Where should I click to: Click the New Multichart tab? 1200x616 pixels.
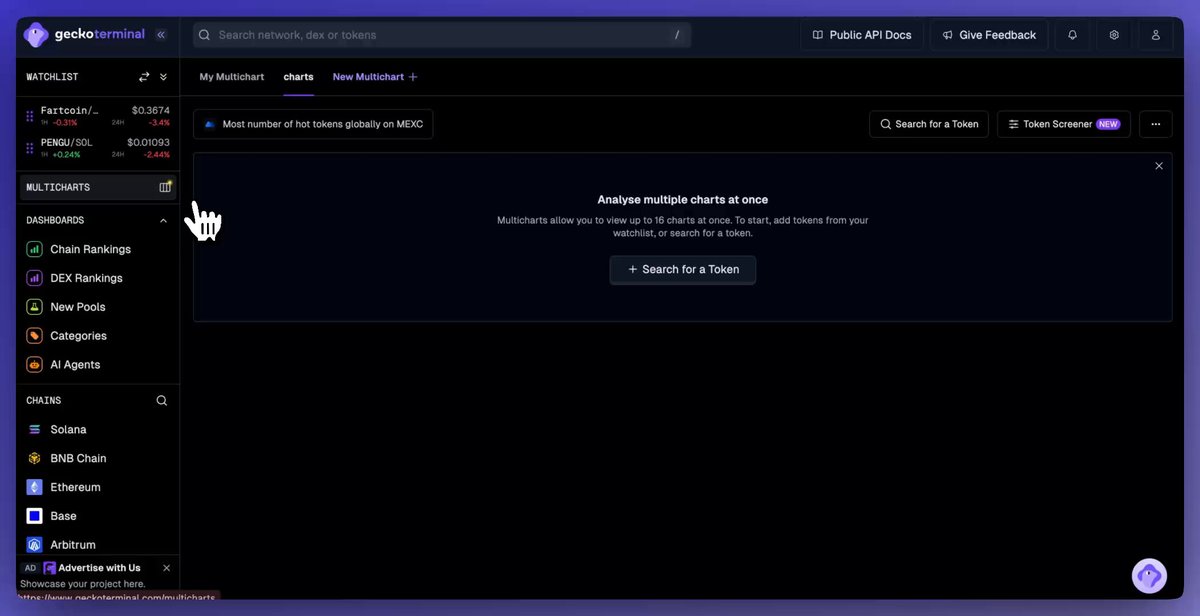(367, 76)
